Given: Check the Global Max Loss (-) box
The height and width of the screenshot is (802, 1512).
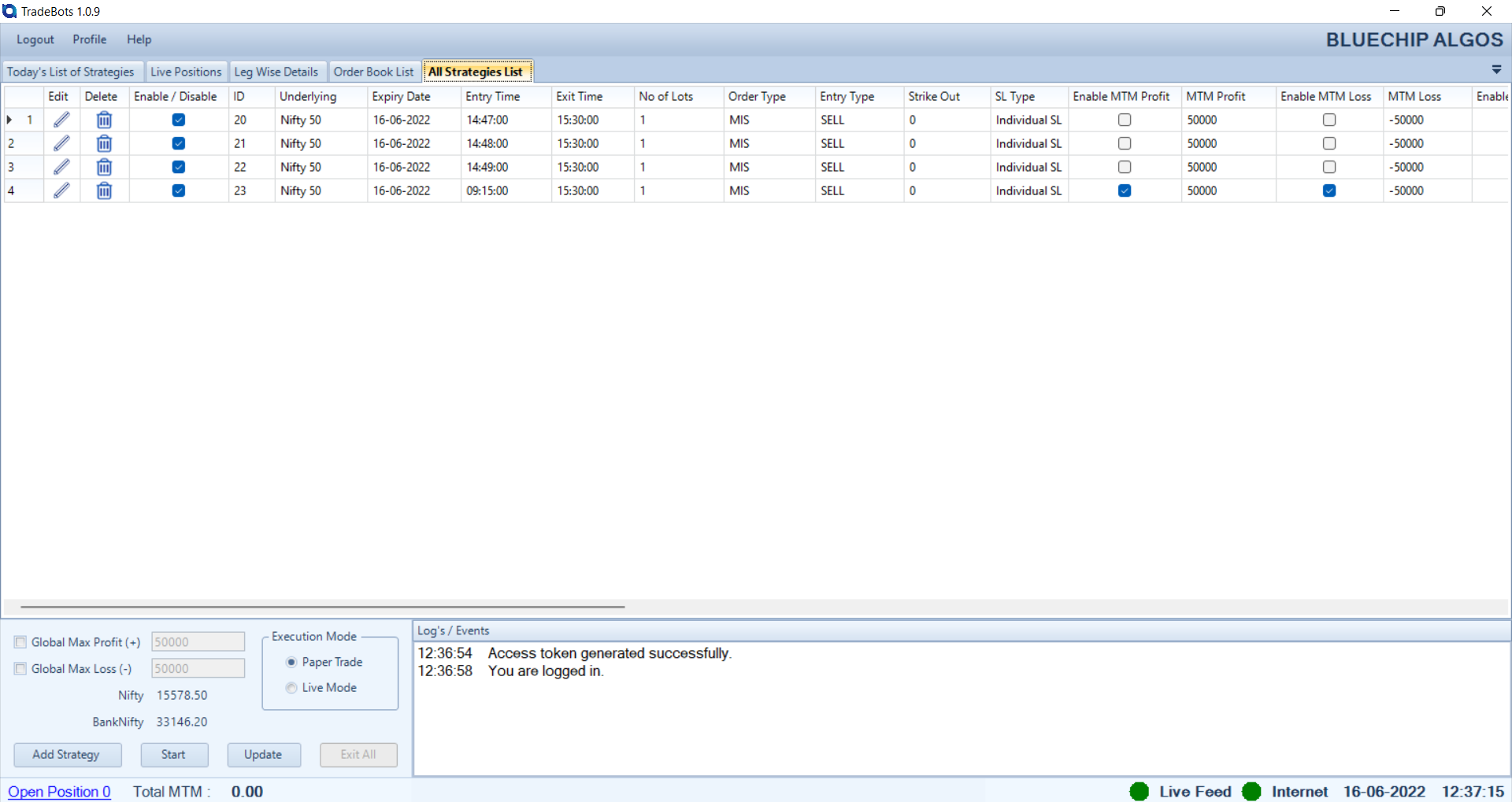Looking at the screenshot, I should [x=20, y=669].
